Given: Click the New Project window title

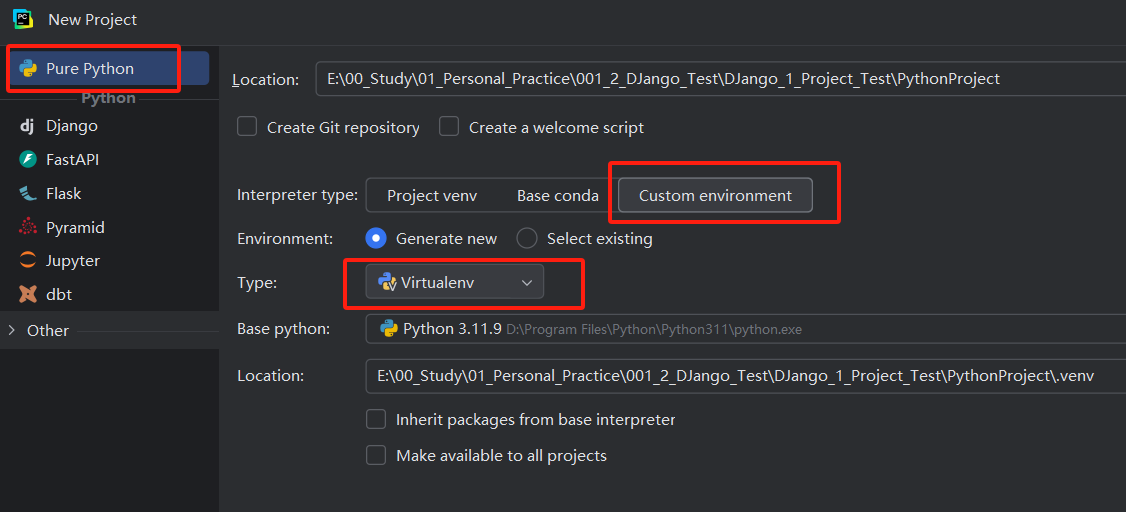Looking at the screenshot, I should (x=93, y=20).
